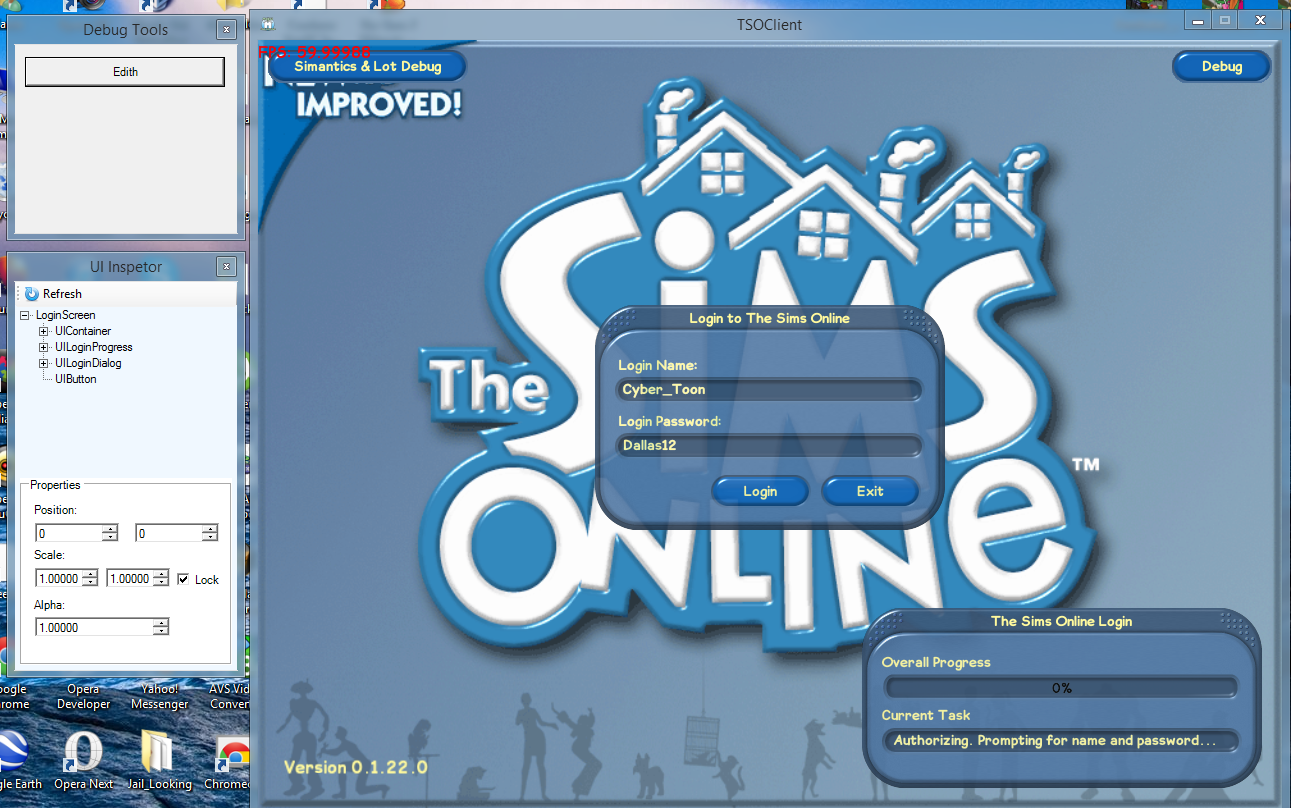Increment the first Position stepper

pyautogui.click(x=110, y=529)
